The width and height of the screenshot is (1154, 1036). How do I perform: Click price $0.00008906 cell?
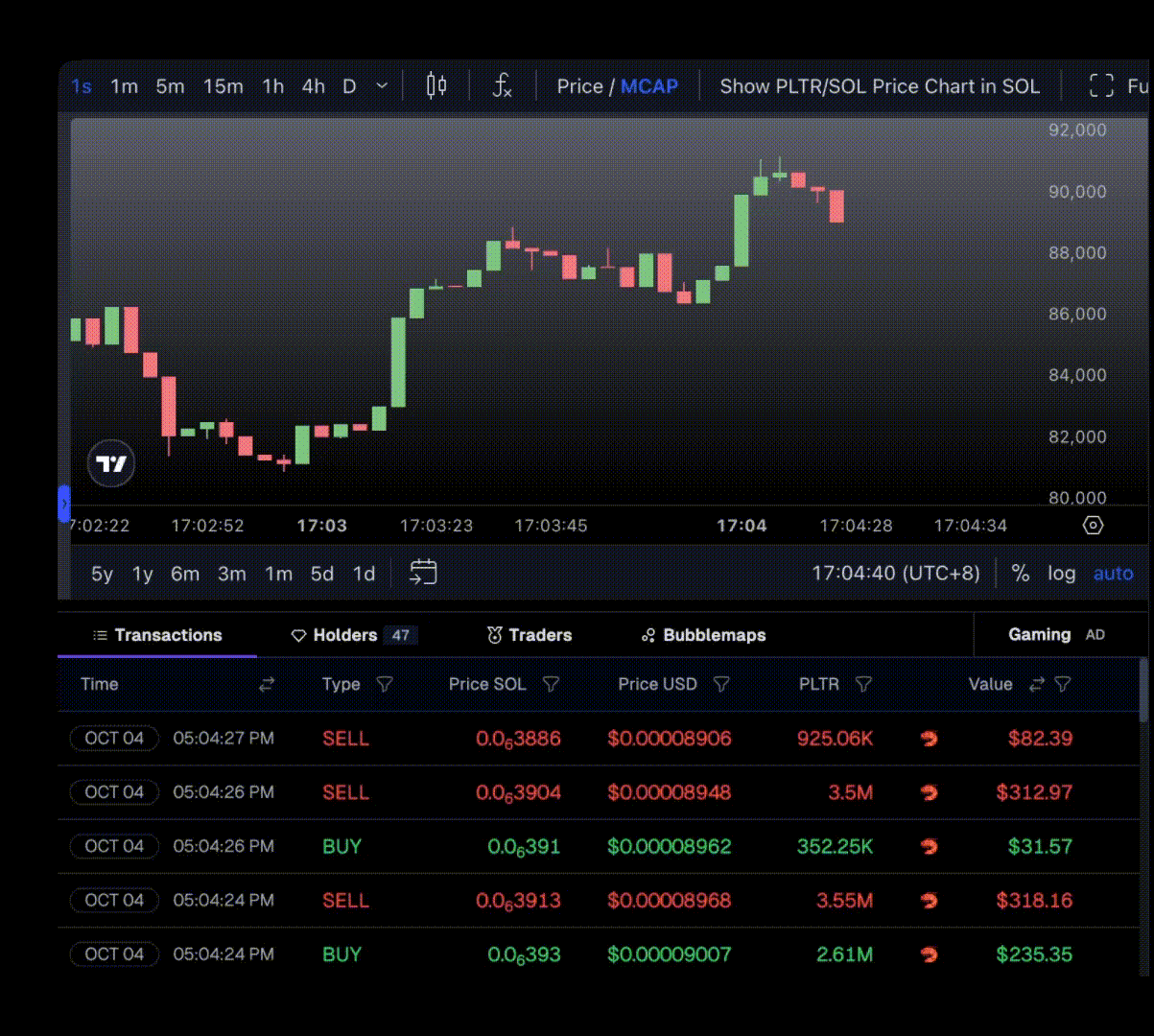670,739
